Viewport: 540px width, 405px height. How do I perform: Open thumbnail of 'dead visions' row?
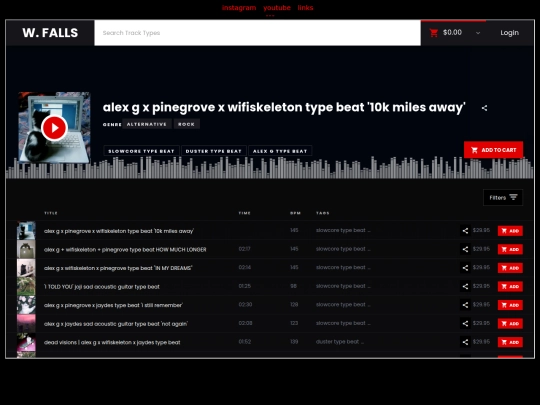(26, 342)
